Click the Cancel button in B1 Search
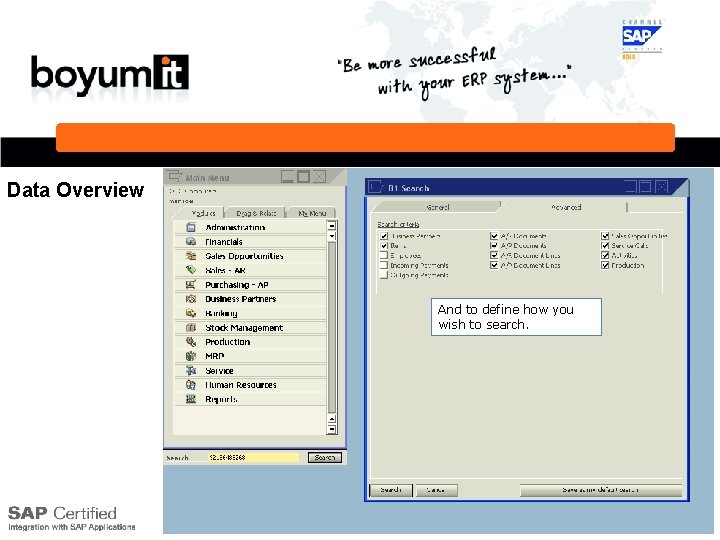 point(436,490)
